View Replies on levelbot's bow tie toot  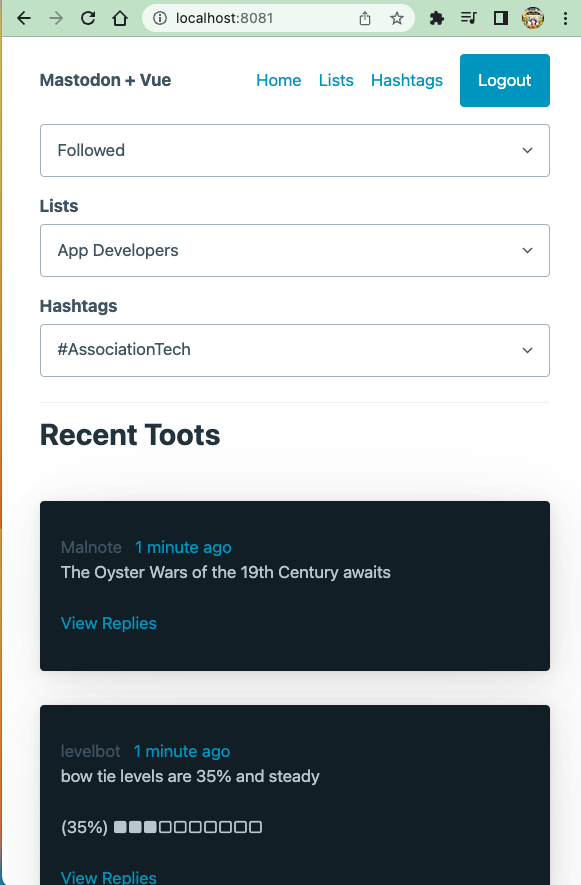click(x=108, y=877)
